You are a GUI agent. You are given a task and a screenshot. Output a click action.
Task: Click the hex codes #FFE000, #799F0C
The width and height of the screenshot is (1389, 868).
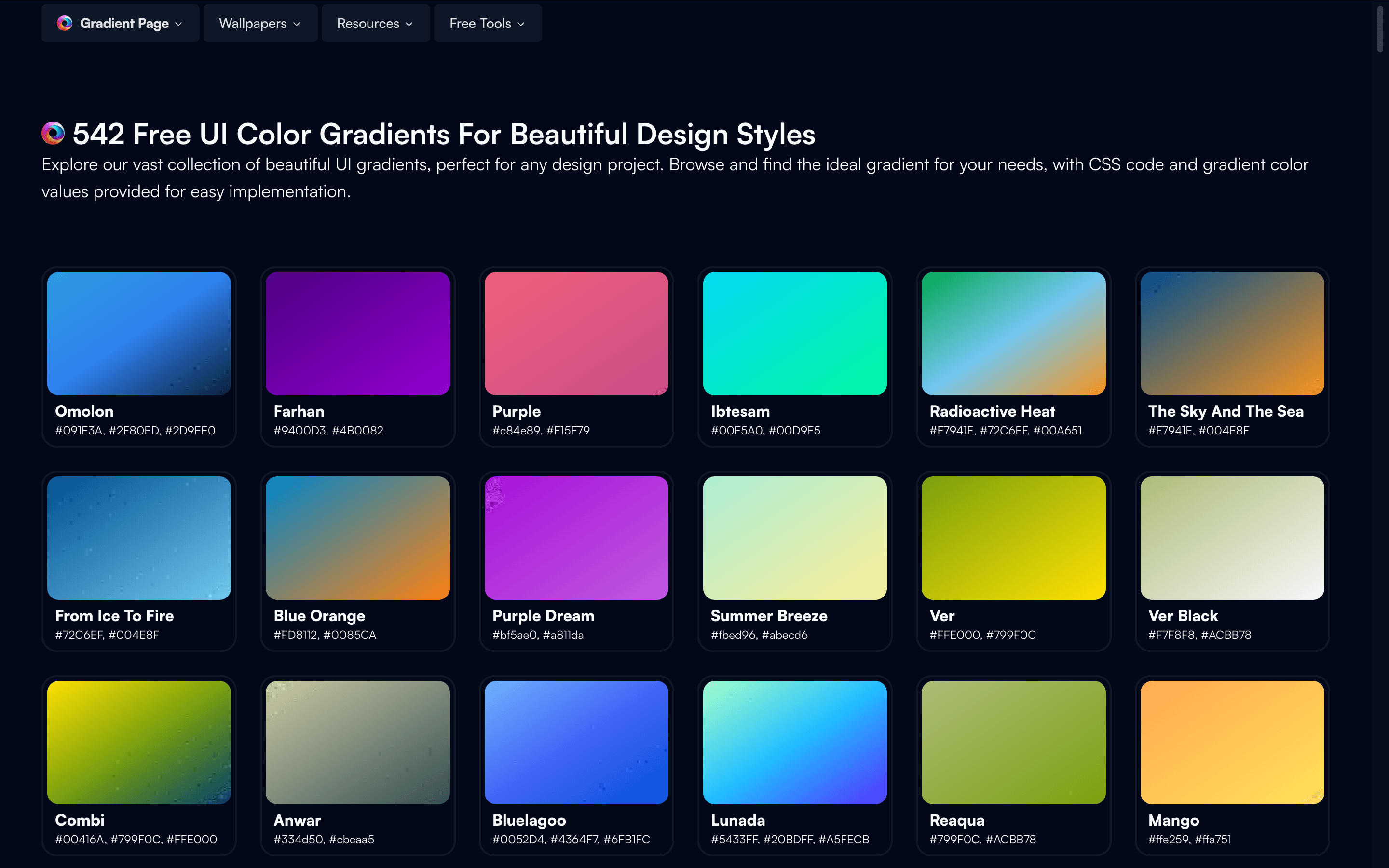983,635
